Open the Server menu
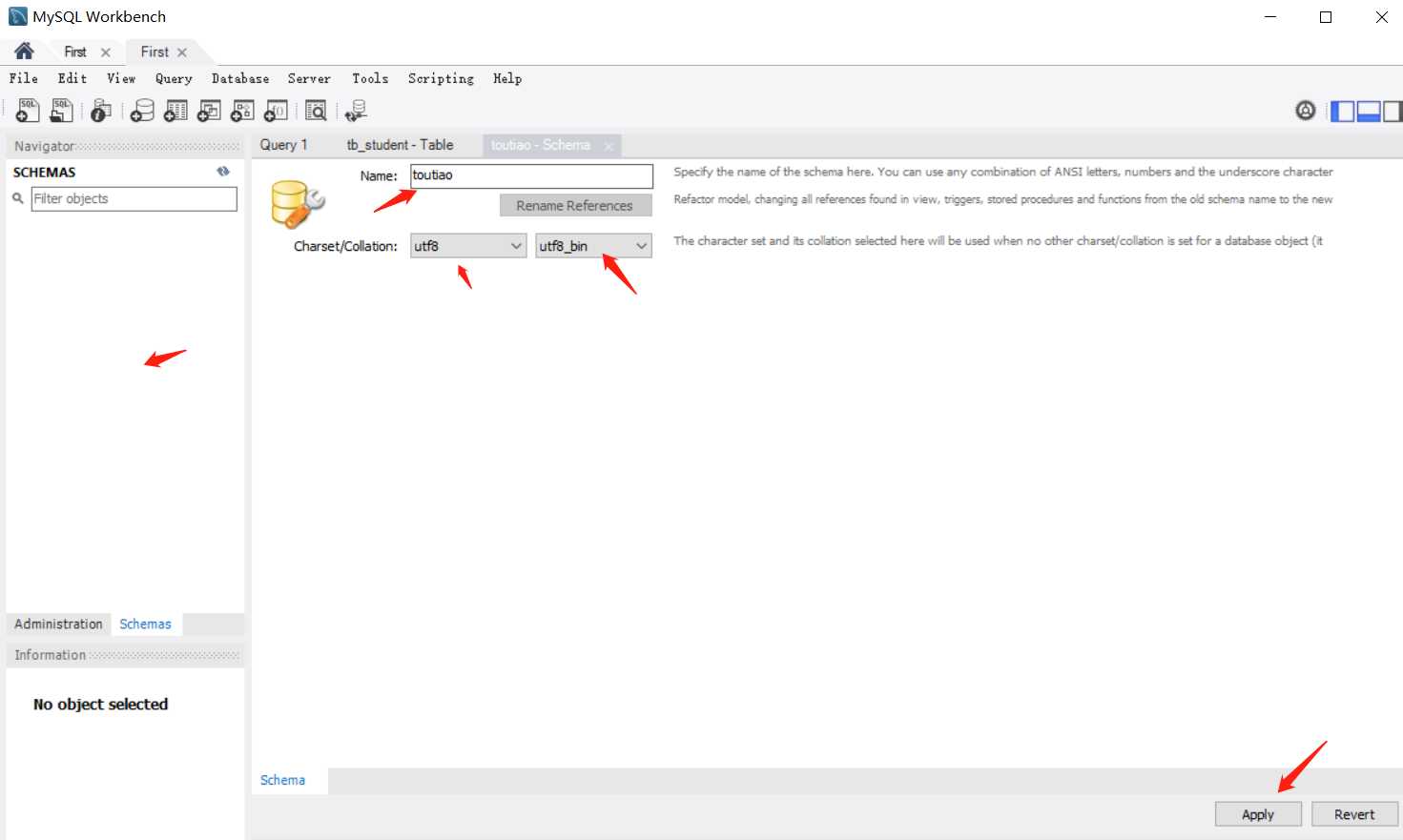 point(309,78)
